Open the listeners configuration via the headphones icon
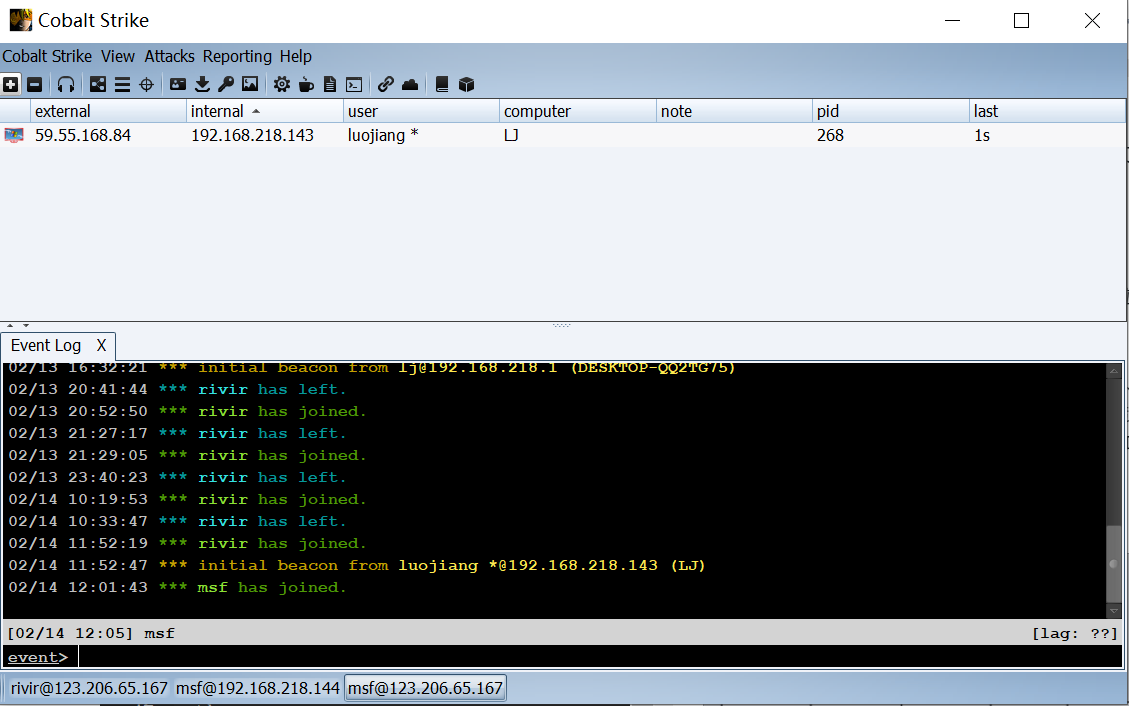This screenshot has width=1129, height=706. (66, 84)
